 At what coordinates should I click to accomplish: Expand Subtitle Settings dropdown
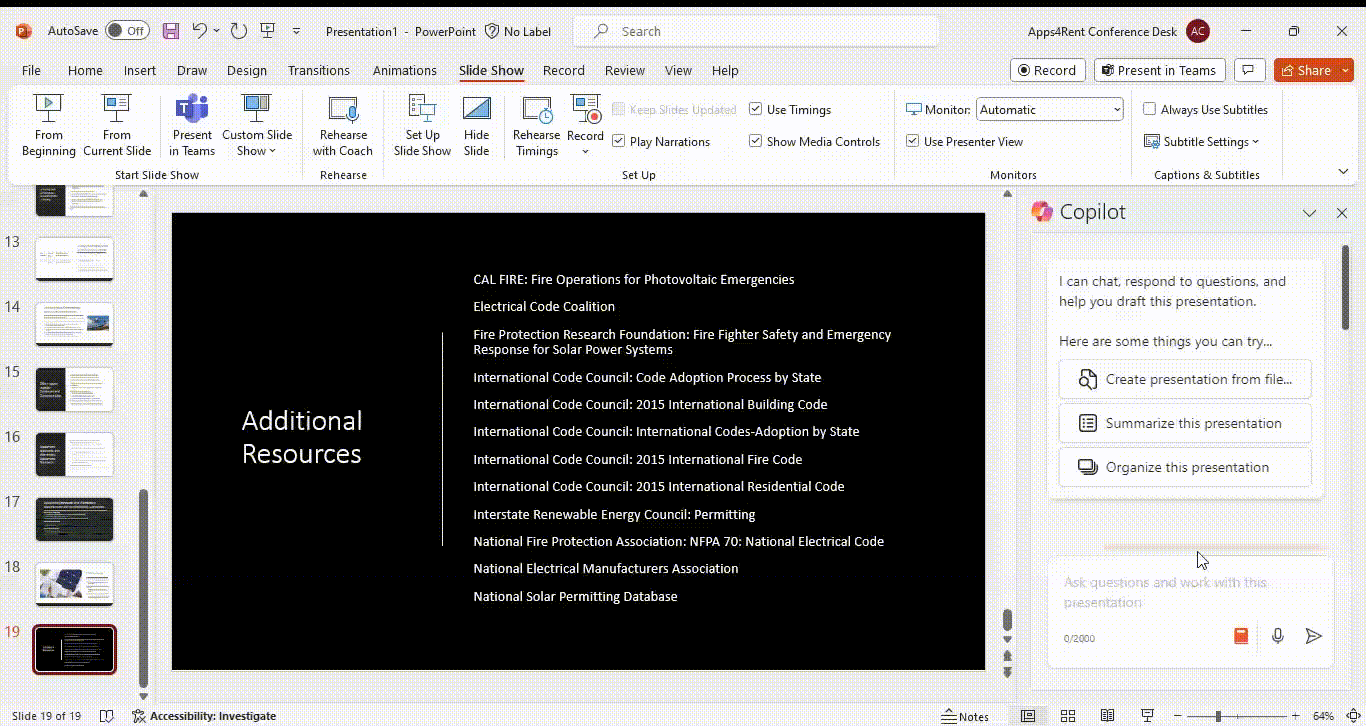click(1201, 142)
